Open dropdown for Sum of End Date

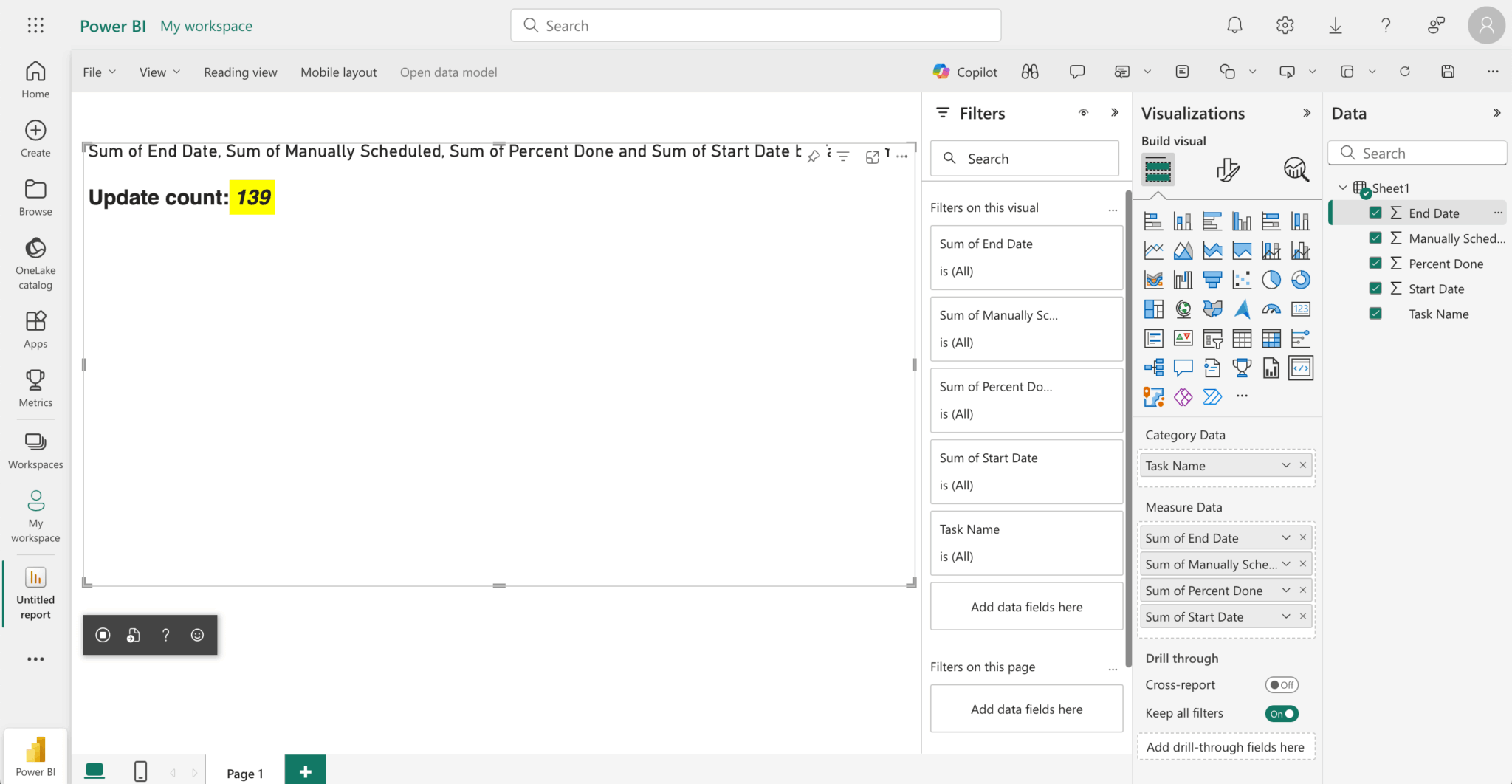(1285, 538)
